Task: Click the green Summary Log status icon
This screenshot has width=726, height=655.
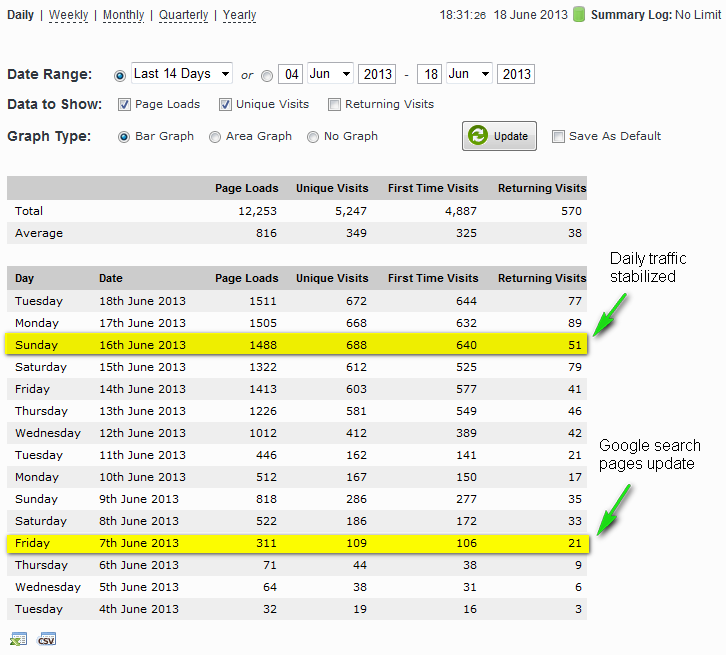Action: click(579, 15)
